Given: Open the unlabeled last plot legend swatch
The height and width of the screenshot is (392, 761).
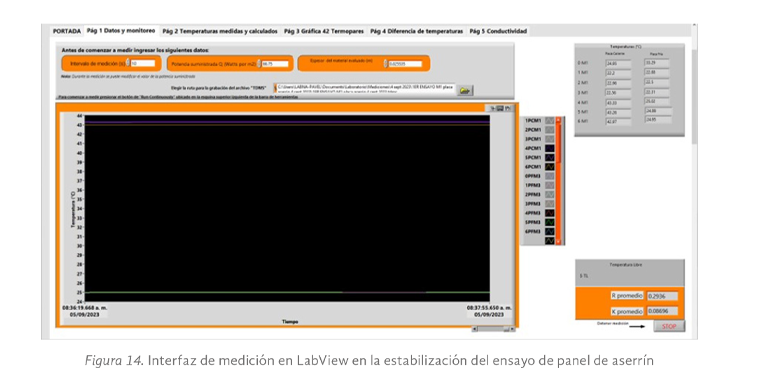Looking at the screenshot, I should [549, 241].
